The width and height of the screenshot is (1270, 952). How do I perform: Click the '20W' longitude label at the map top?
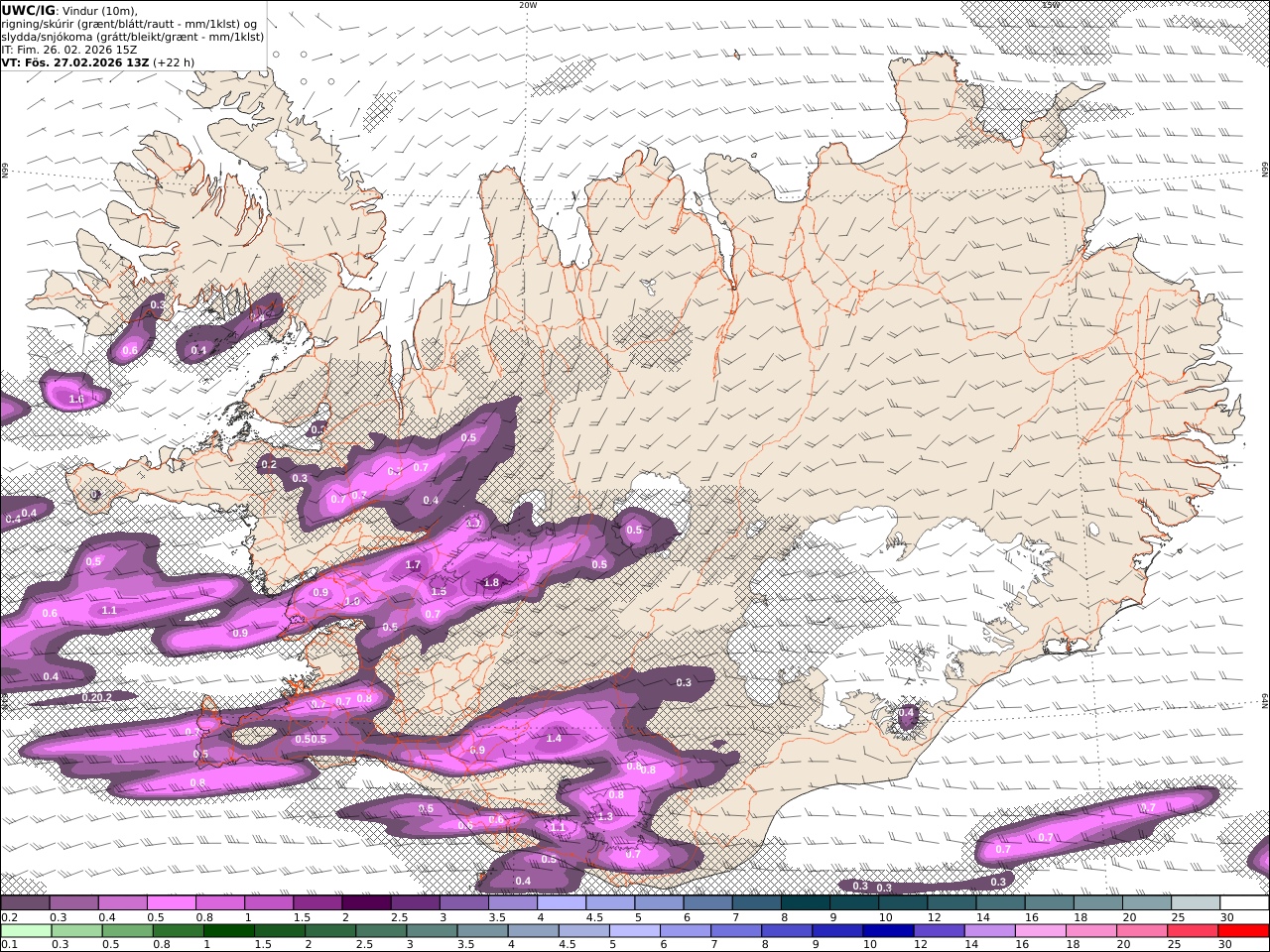click(x=528, y=5)
